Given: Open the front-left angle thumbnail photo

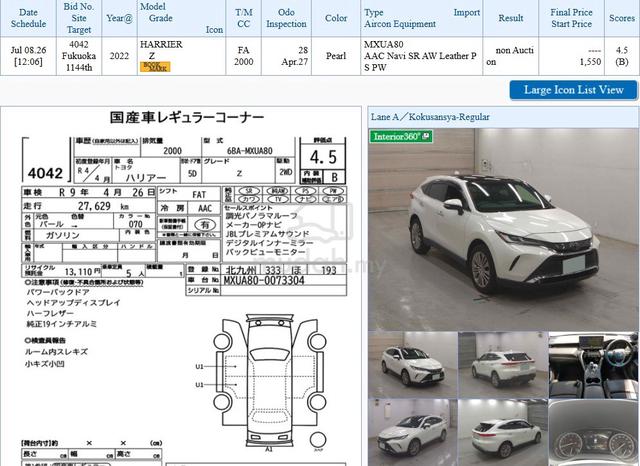Looking at the screenshot, I should pos(413,364).
